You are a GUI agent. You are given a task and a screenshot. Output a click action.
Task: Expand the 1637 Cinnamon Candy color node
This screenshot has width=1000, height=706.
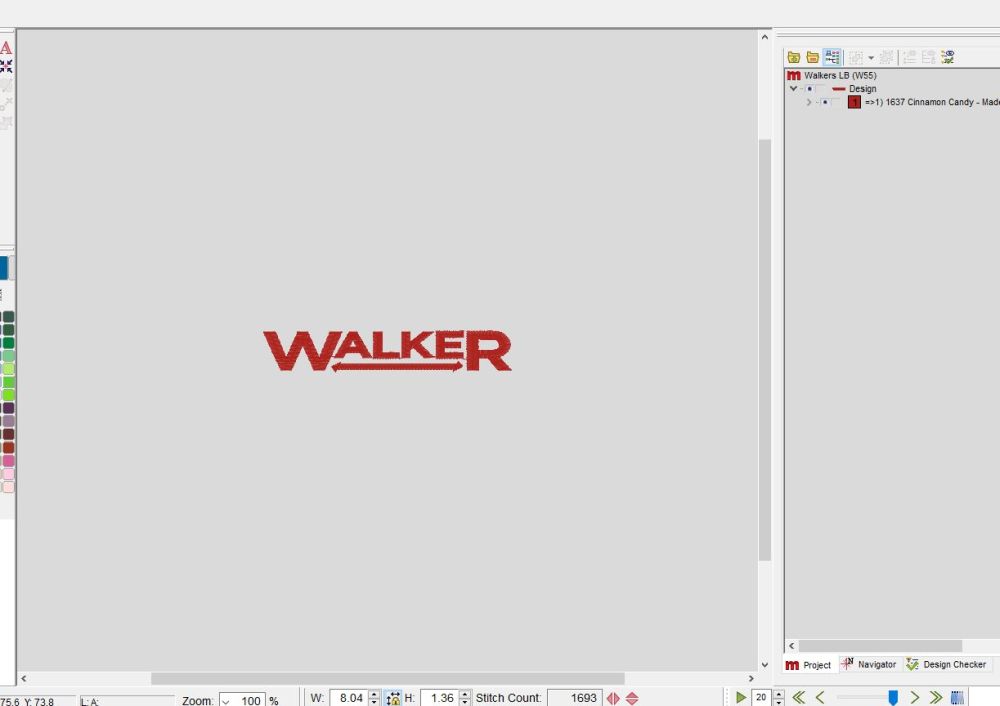(x=809, y=102)
